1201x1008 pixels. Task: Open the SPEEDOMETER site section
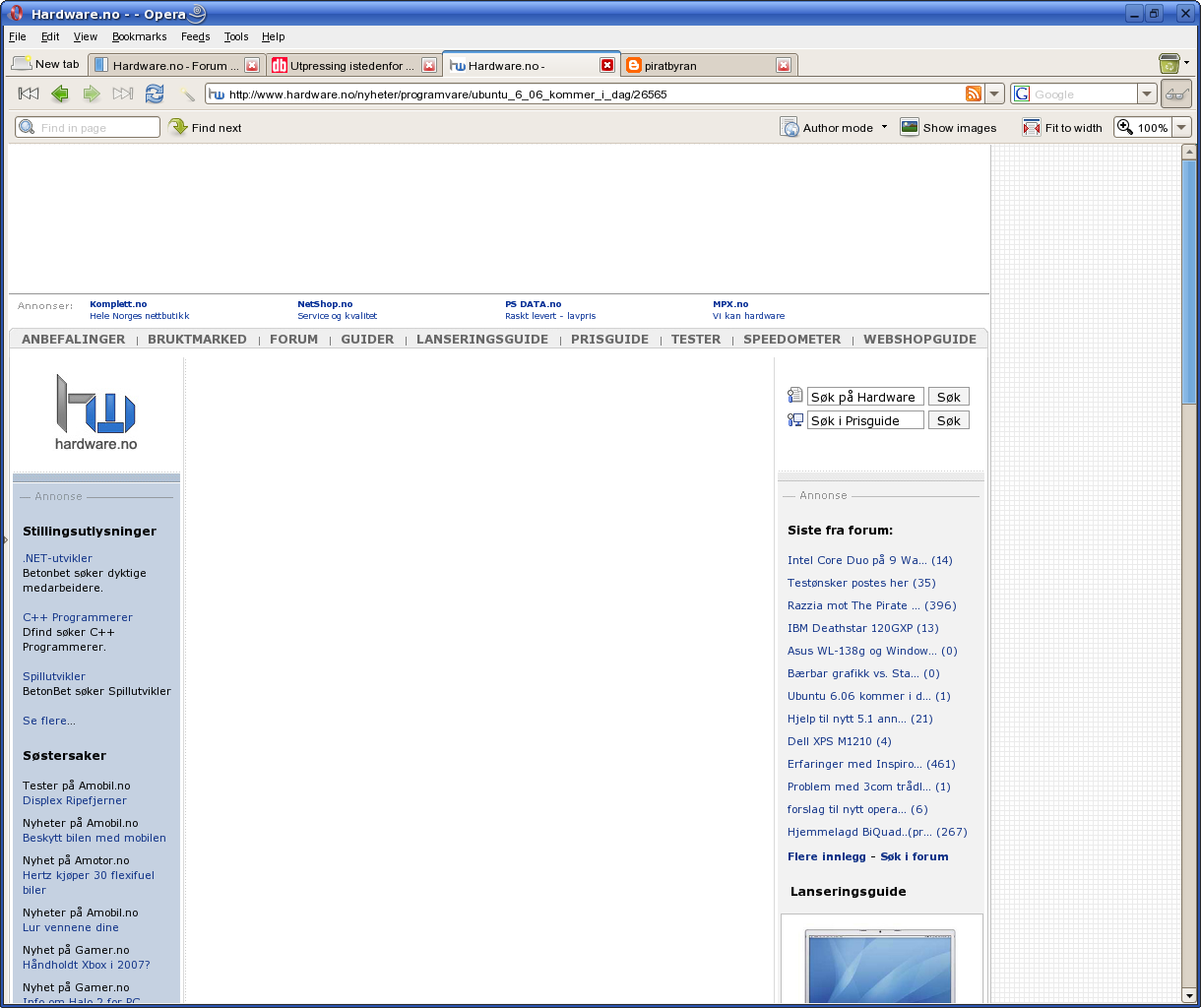click(x=791, y=339)
